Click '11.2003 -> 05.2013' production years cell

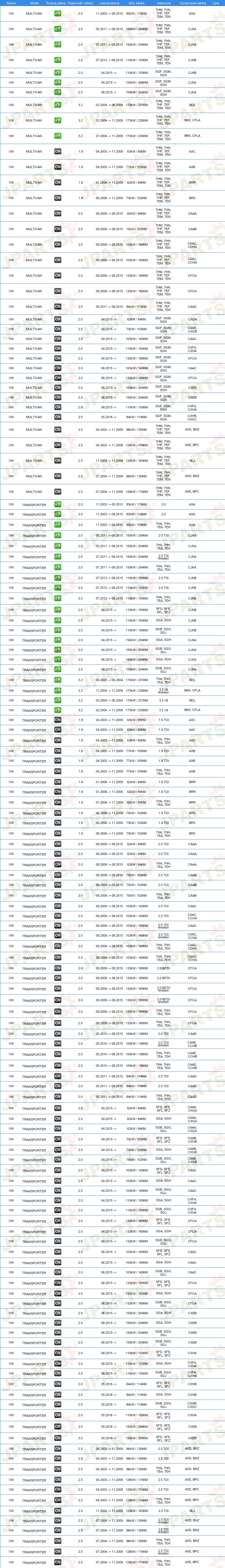click(x=109, y=504)
